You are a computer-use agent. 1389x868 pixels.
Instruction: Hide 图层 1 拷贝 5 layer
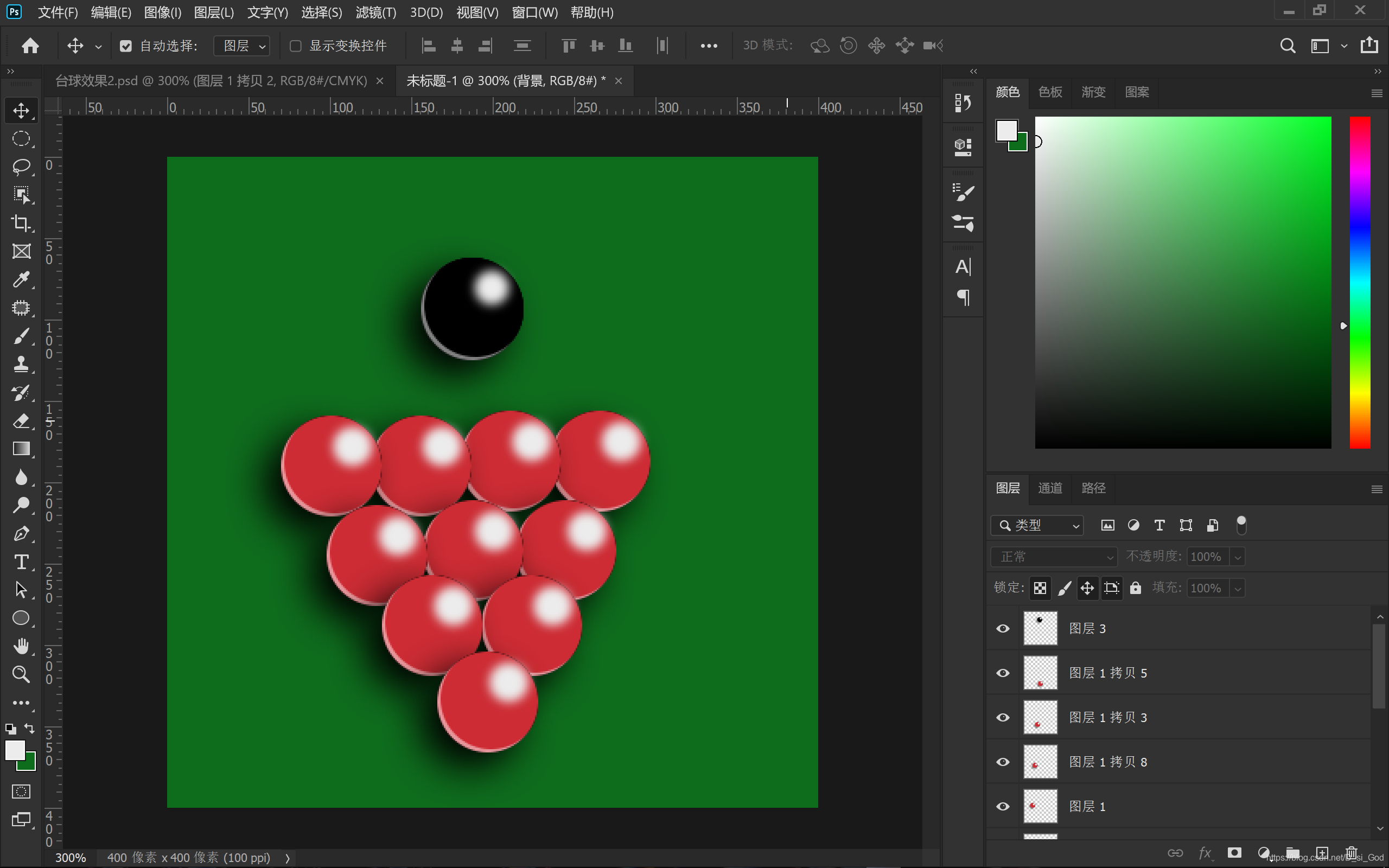pos(1003,673)
